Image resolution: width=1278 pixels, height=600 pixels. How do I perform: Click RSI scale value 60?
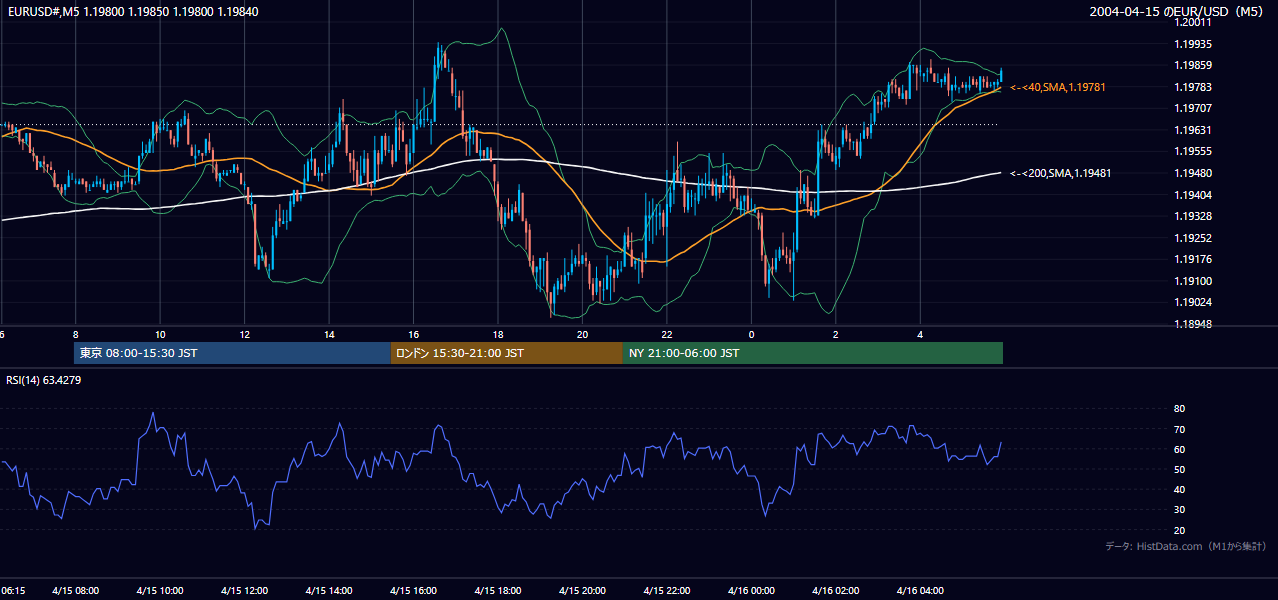coord(1179,450)
